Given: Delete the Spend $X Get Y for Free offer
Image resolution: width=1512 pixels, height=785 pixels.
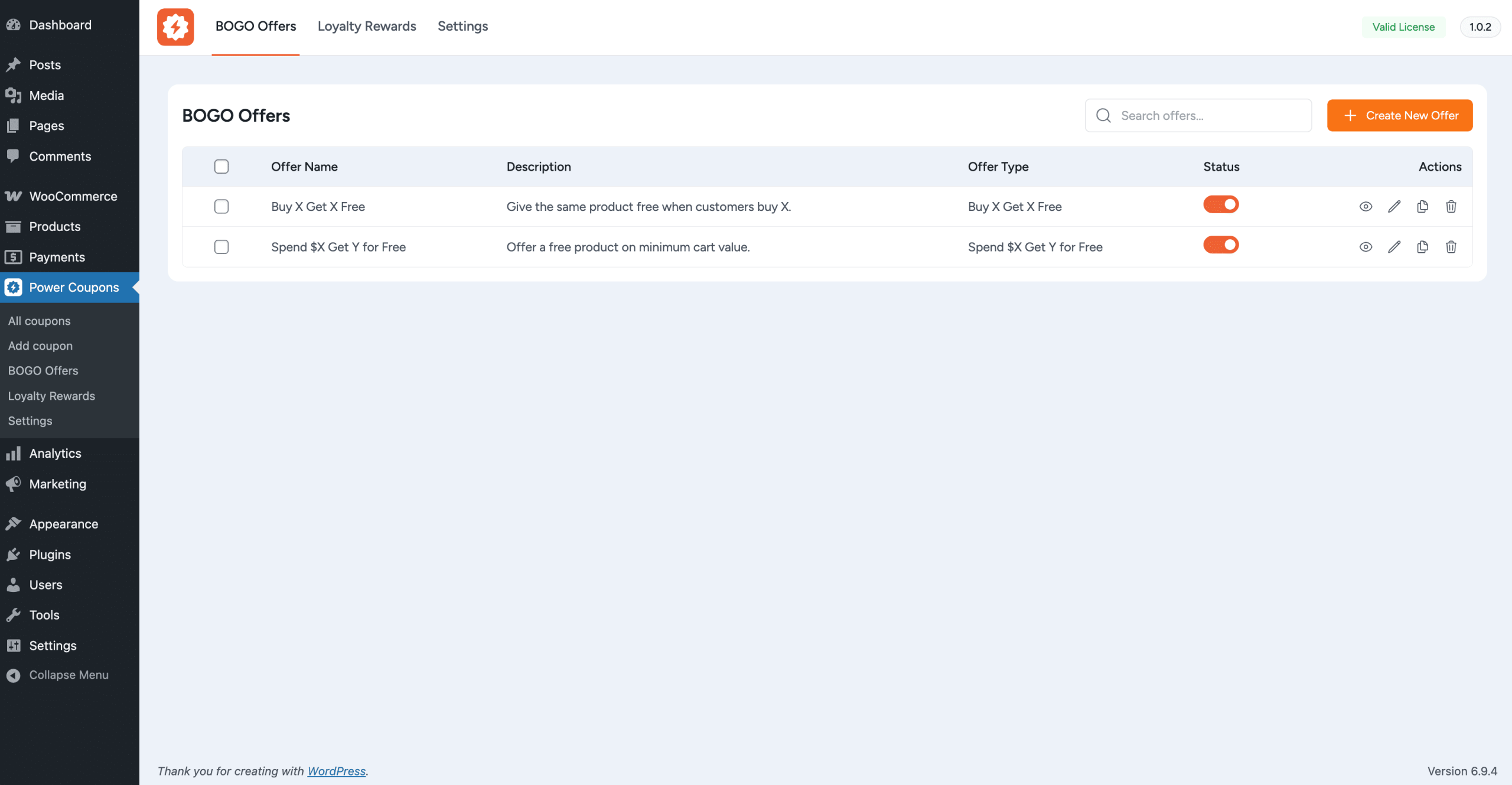Looking at the screenshot, I should 1451,247.
